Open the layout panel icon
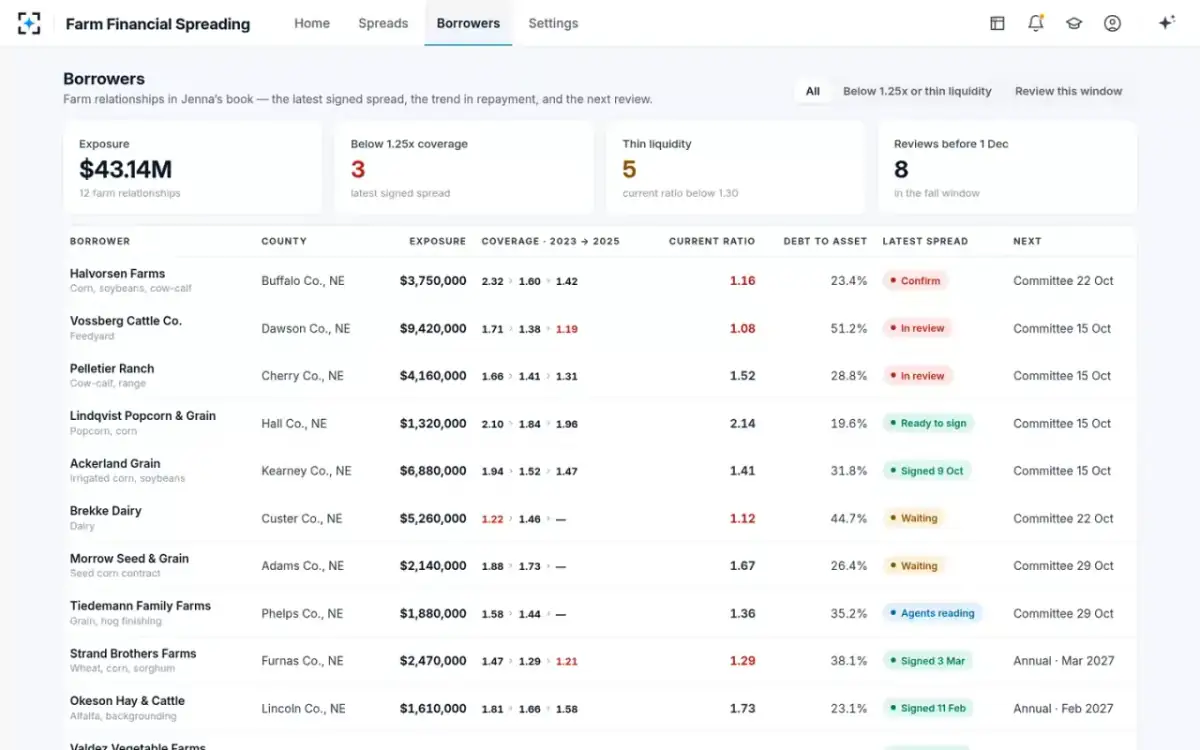The width and height of the screenshot is (1200, 750). click(x=997, y=23)
